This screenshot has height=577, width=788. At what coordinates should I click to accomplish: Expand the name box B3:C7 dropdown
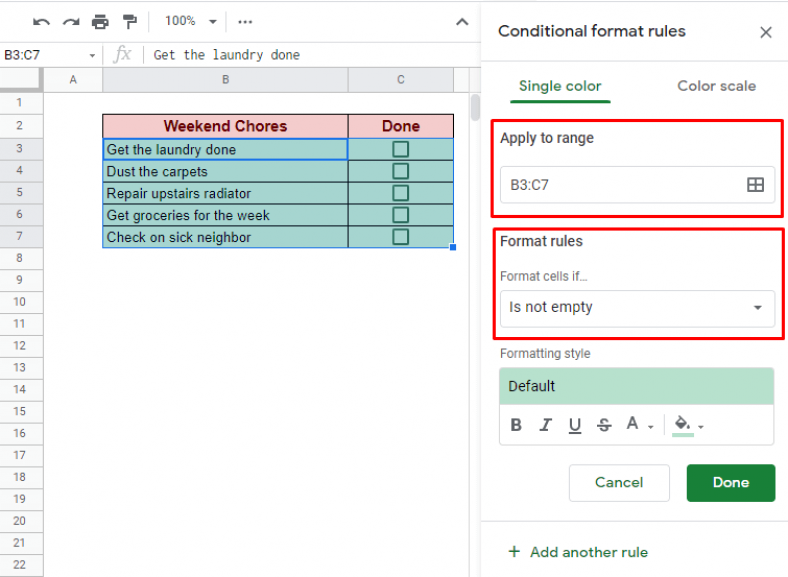pos(93,56)
